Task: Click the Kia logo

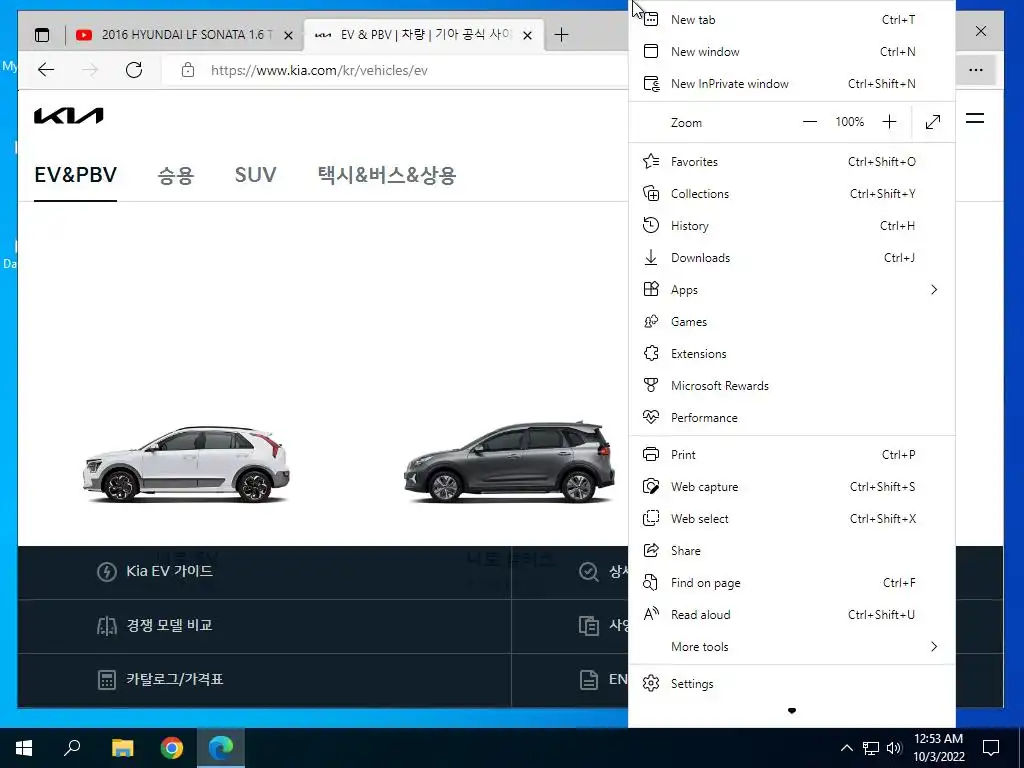Action: pyautogui.click(x=69, y=116)
